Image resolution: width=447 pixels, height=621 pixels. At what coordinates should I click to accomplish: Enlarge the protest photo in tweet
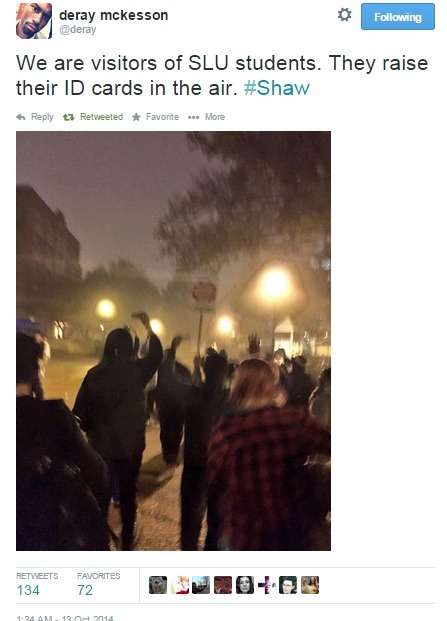click(x=173, y=341)
